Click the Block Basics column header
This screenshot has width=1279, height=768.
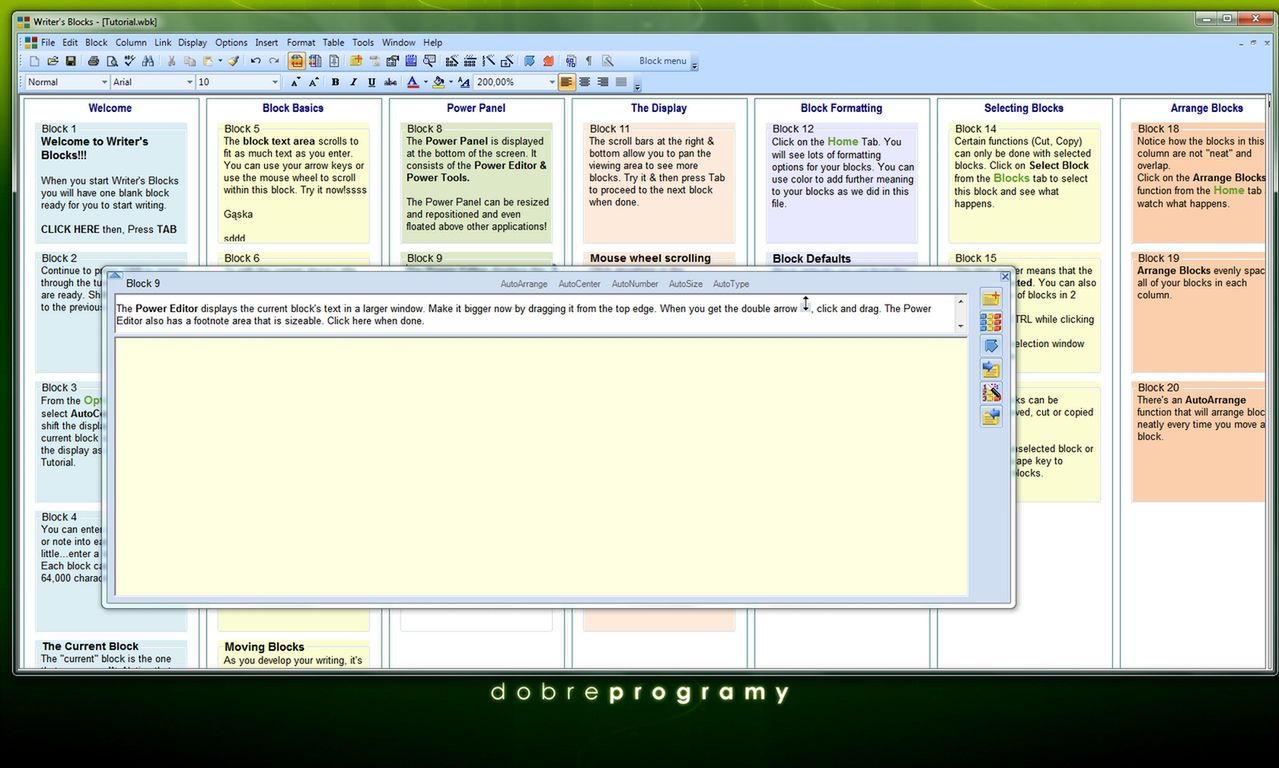(x=293, y=108)
